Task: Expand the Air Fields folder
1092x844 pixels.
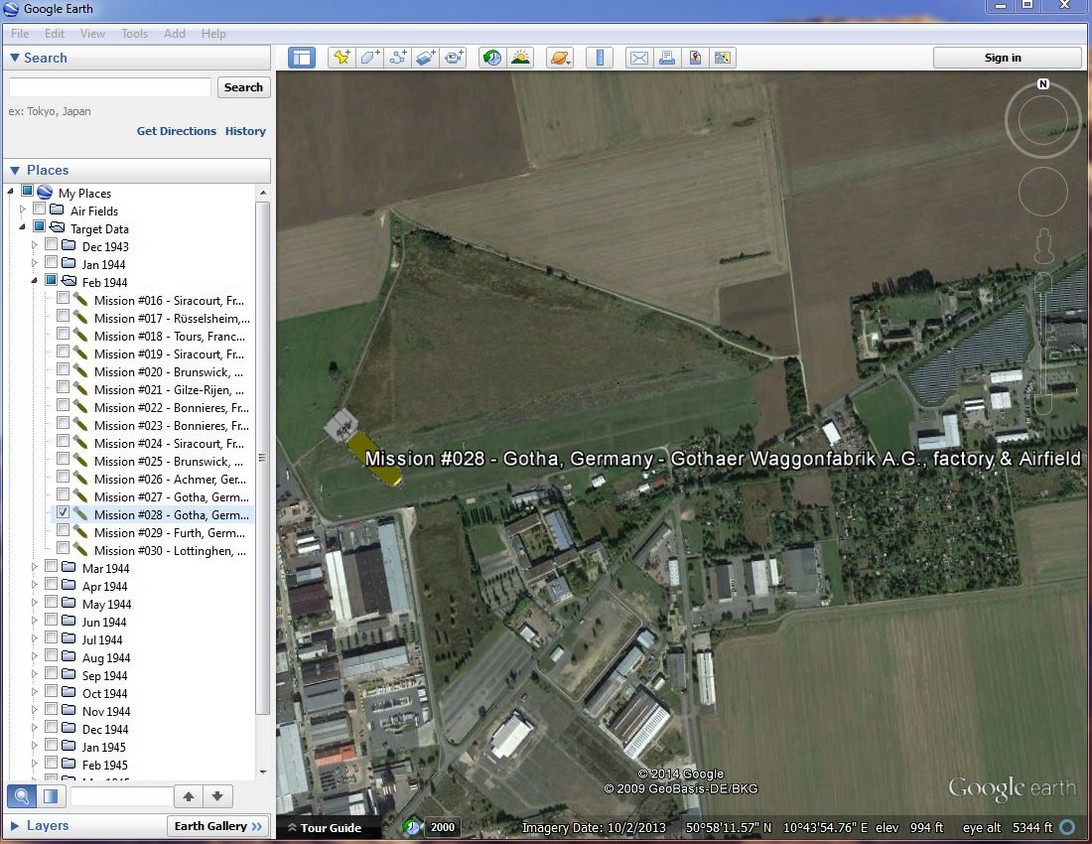Action: (x=22, y=210)
